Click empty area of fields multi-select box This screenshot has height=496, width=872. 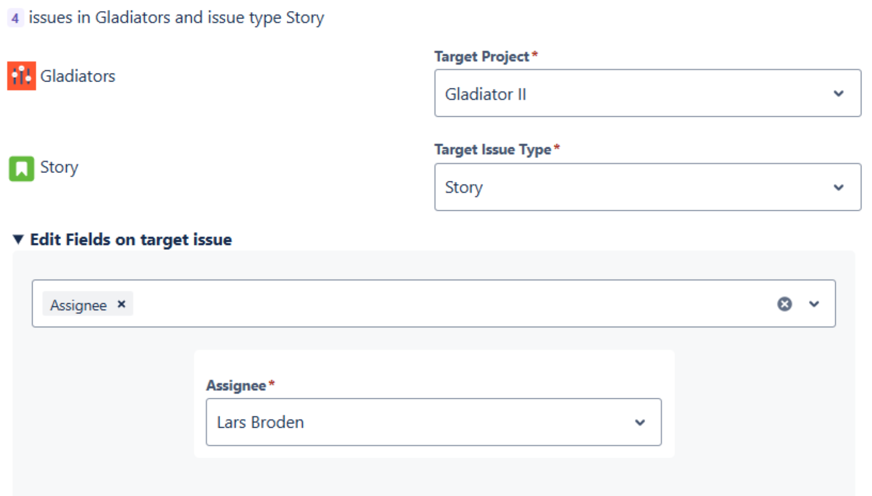tap(450, 304)
